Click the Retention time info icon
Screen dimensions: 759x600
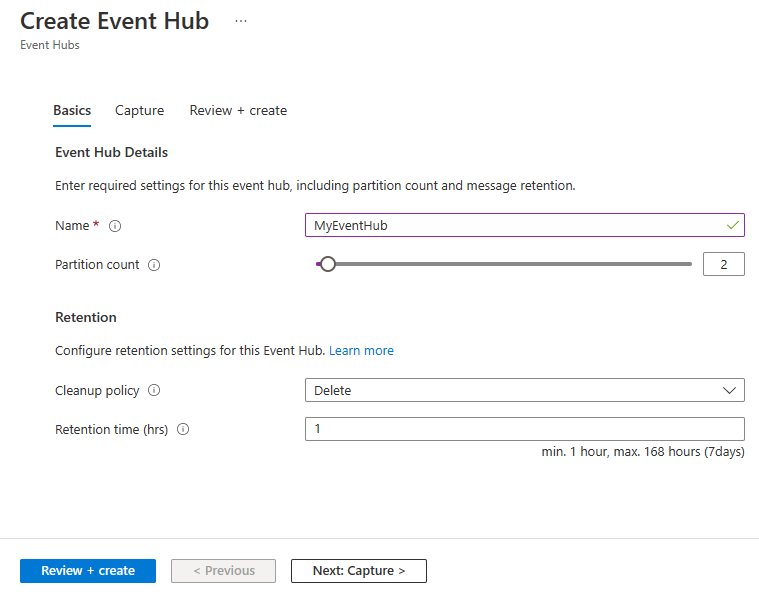coord(183,430)
